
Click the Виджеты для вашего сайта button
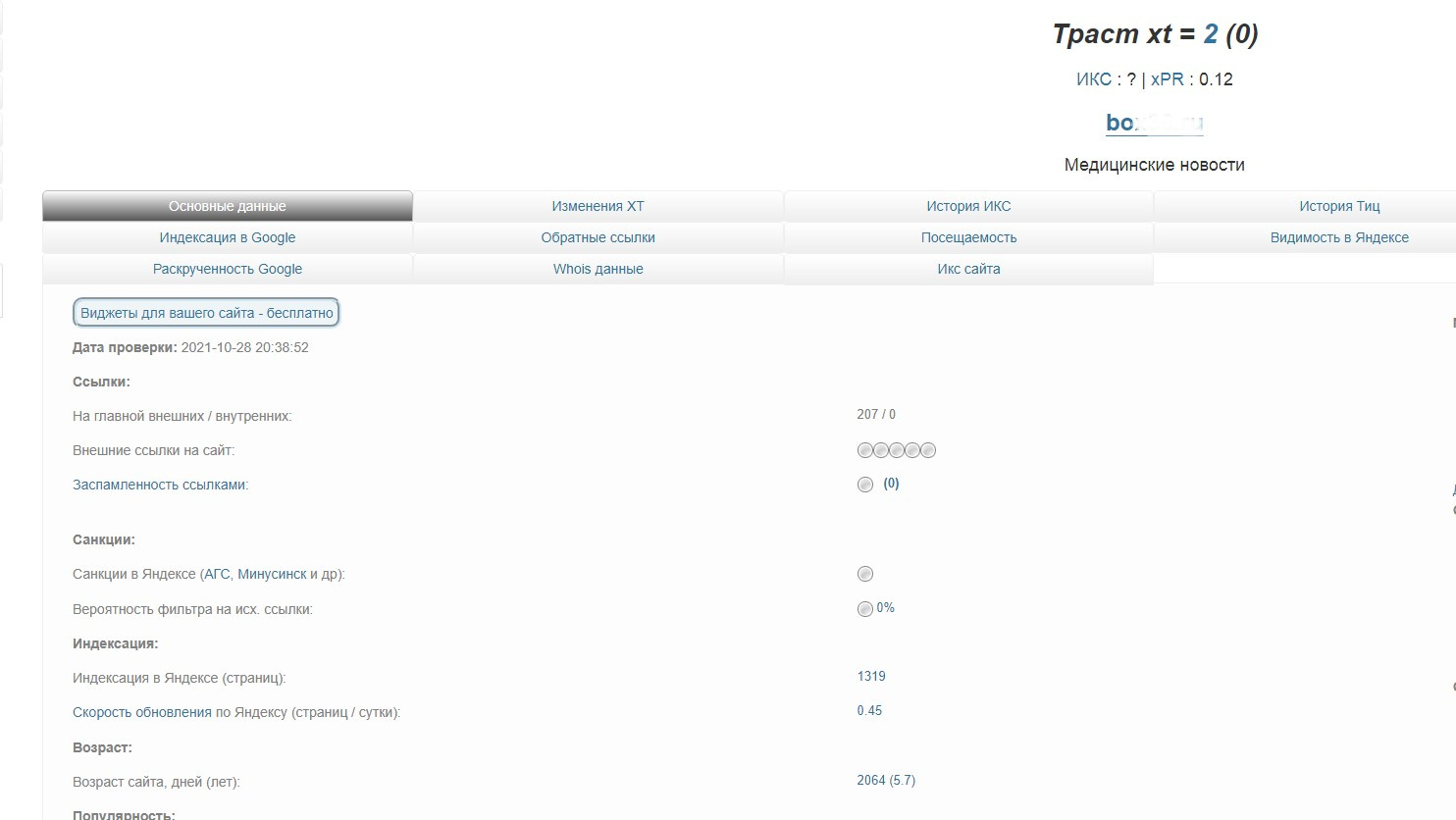206,313
